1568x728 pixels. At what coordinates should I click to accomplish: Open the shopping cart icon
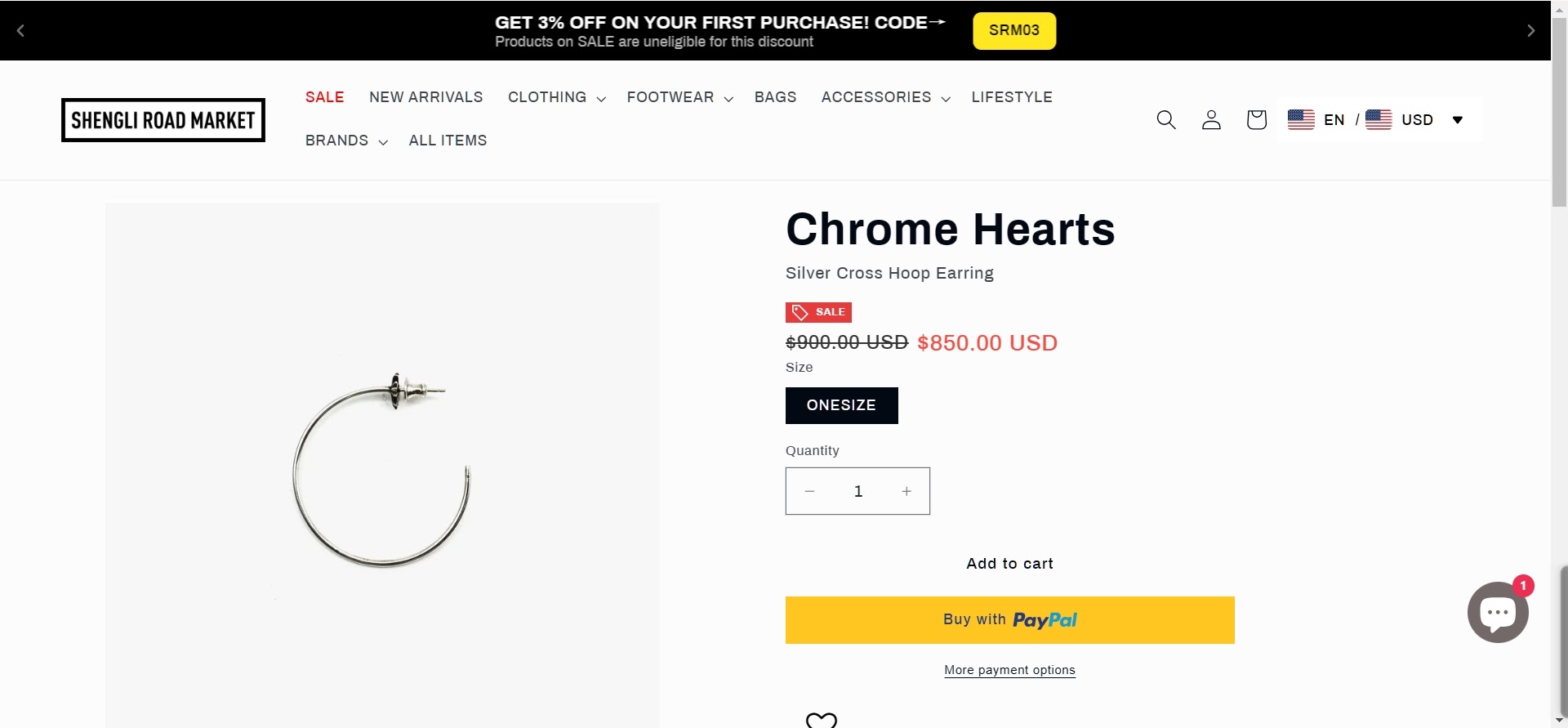[x=1256, y=120]
